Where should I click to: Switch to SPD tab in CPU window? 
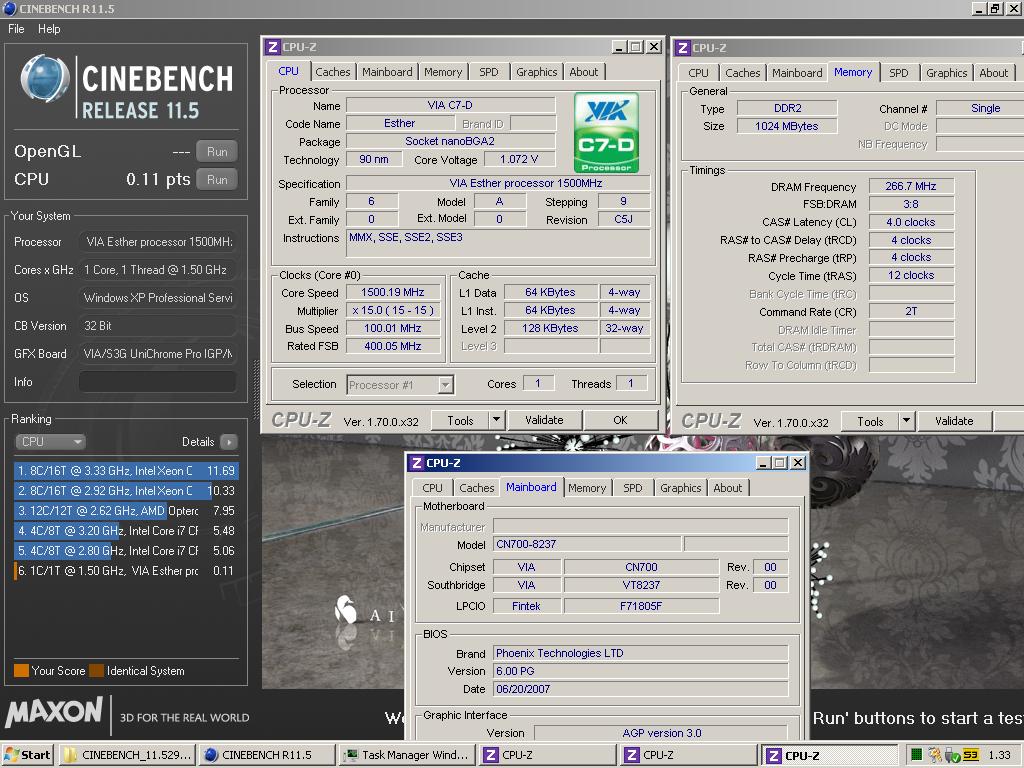pyautogui.click(x=488, y=72)
